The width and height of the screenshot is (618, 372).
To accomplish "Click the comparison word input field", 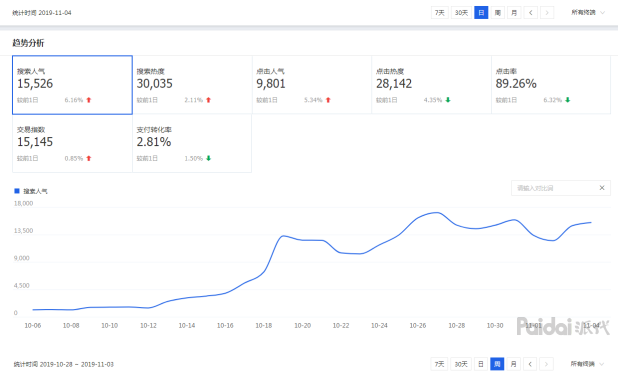I will [x=555, y=188].
